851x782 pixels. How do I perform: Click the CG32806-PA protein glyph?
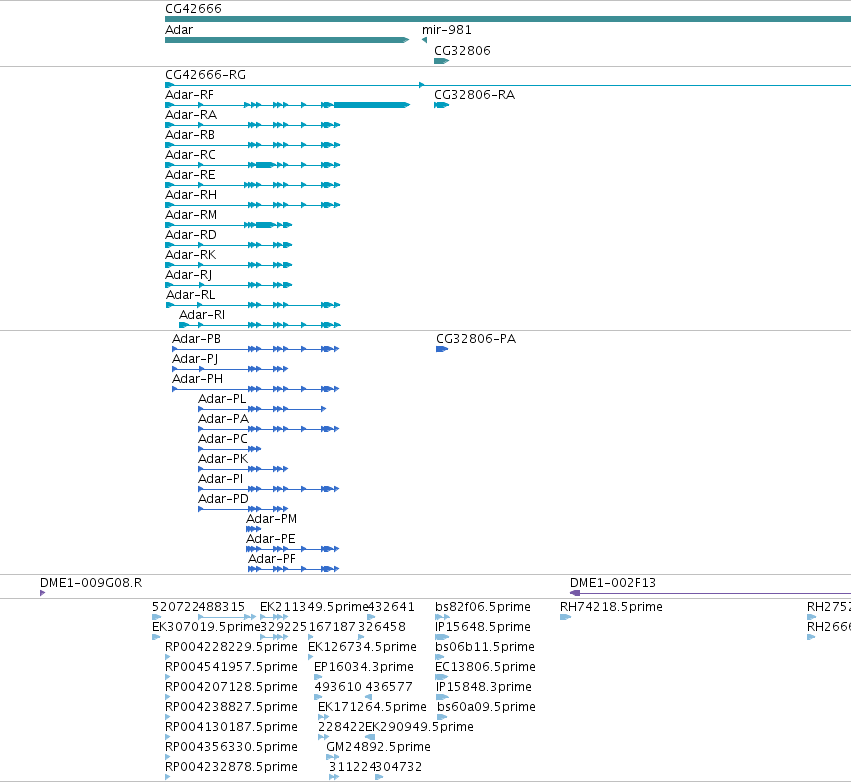tap(442, 349)
